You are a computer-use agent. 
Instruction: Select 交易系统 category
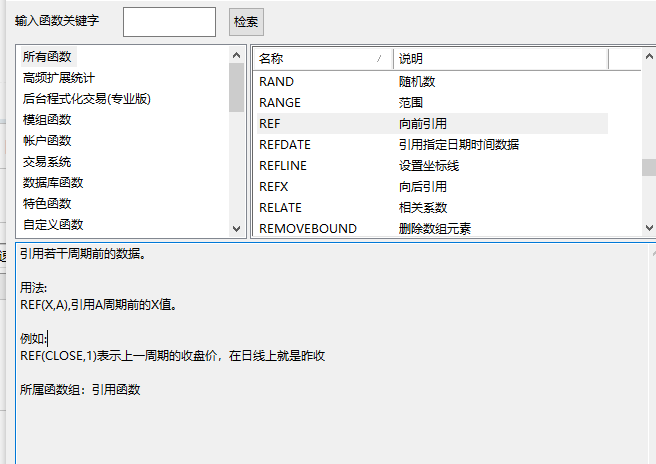pos(47,162)
